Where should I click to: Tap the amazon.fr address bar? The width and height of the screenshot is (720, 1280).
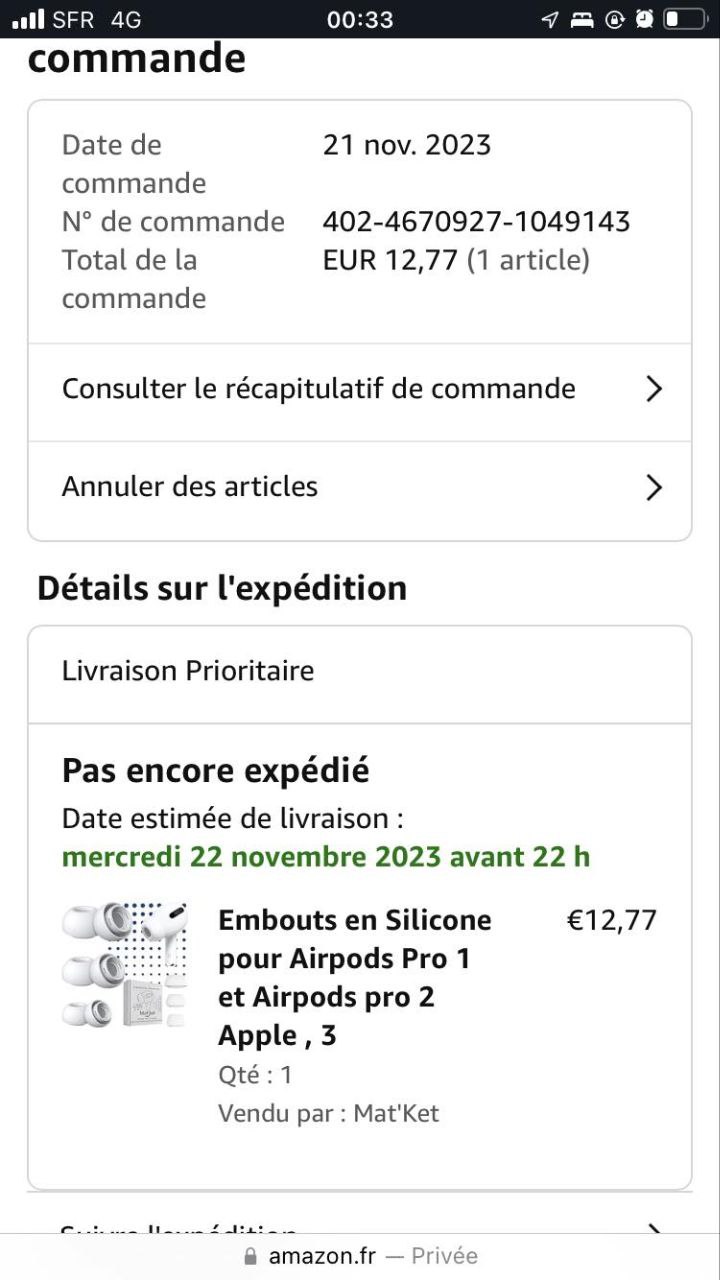click(360, 1256)
